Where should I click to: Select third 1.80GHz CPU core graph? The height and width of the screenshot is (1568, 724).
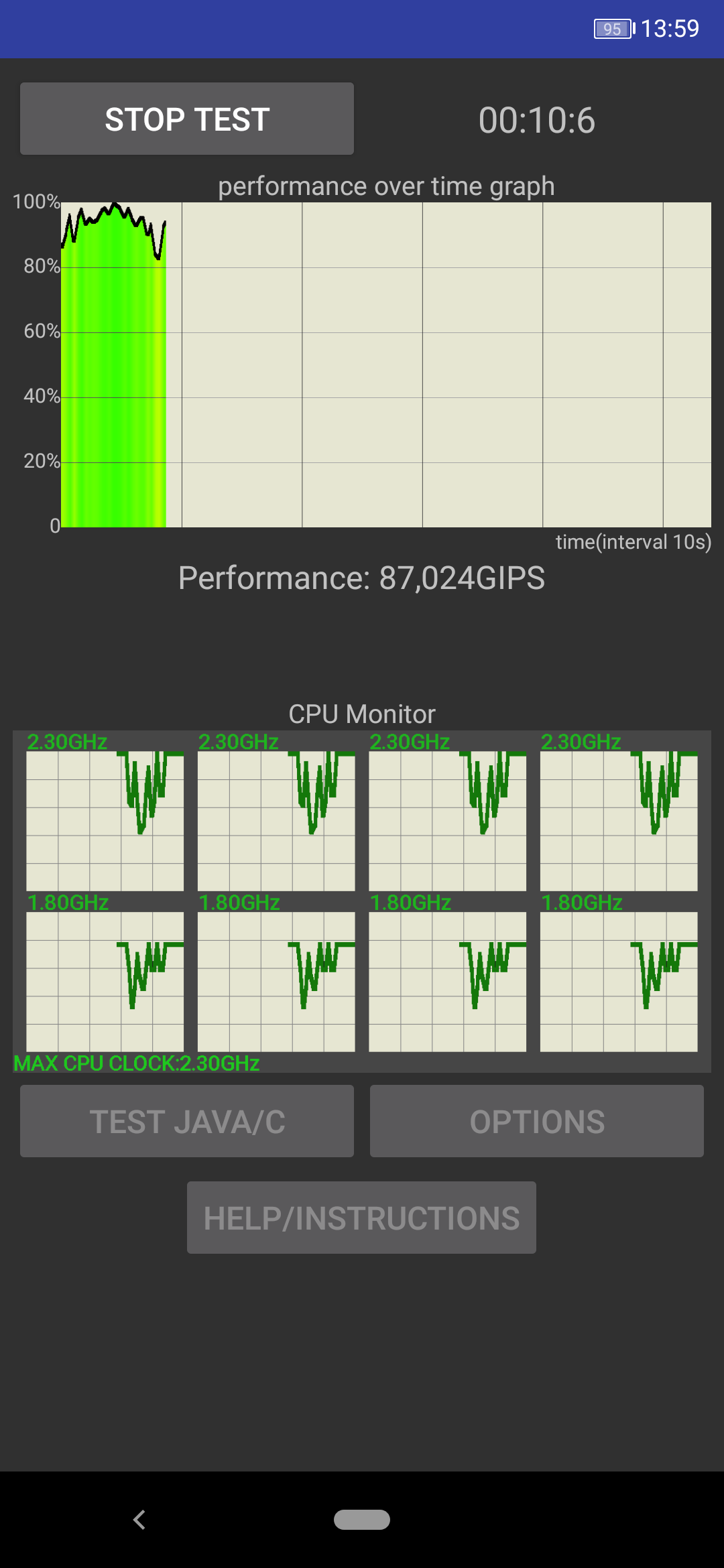pos(447,982)
